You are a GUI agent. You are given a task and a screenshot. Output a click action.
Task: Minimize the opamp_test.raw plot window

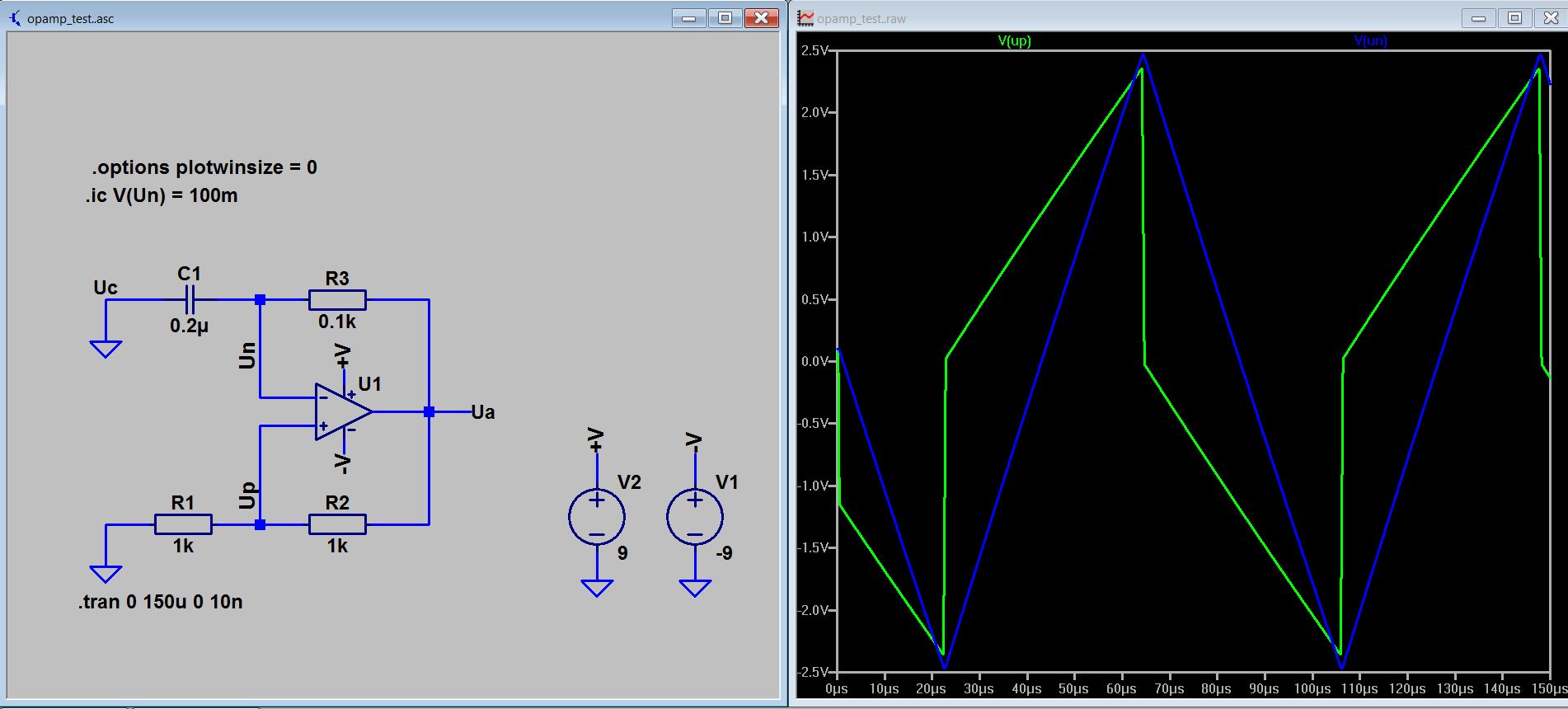click(1479, 18)
